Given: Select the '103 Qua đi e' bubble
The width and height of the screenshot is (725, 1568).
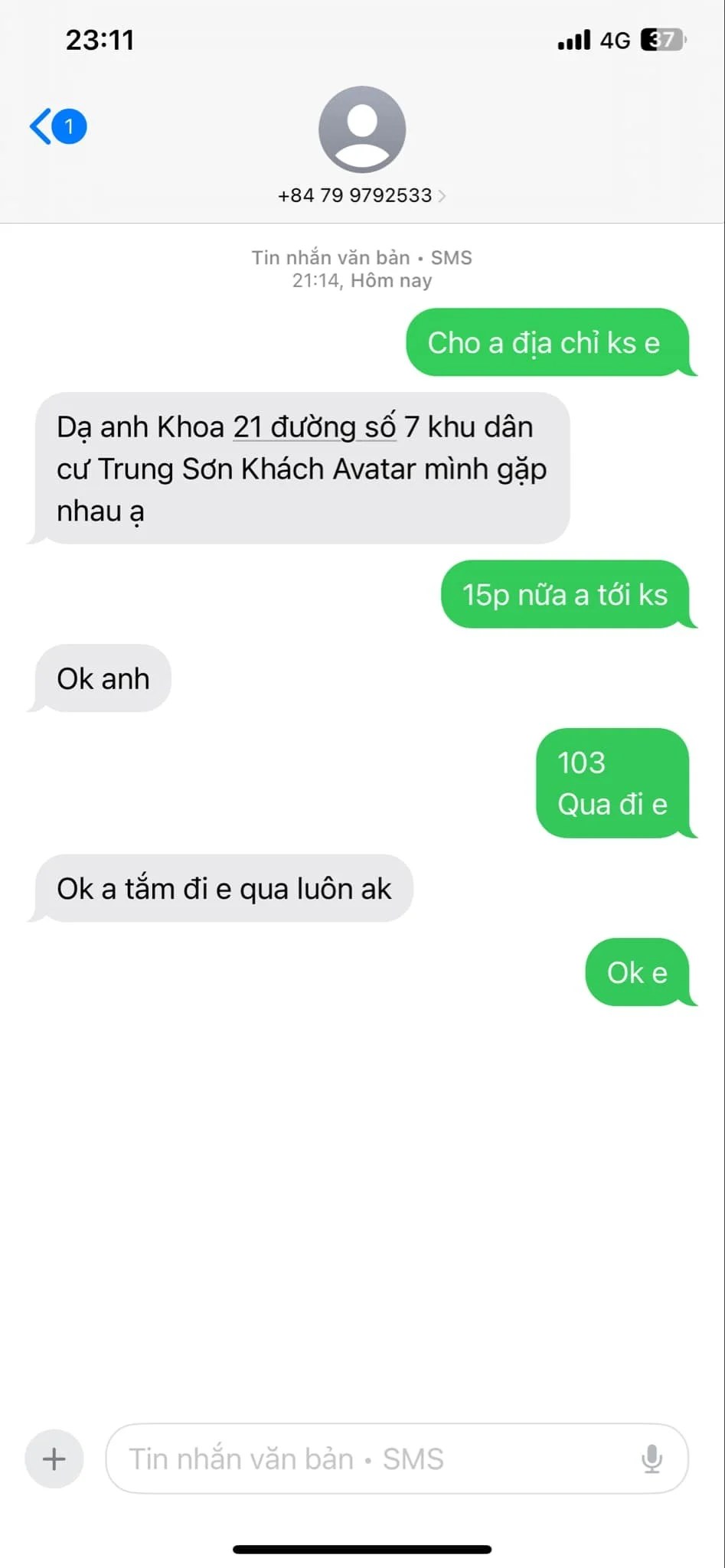Looking at the screenshot, I should coord(613,783).
